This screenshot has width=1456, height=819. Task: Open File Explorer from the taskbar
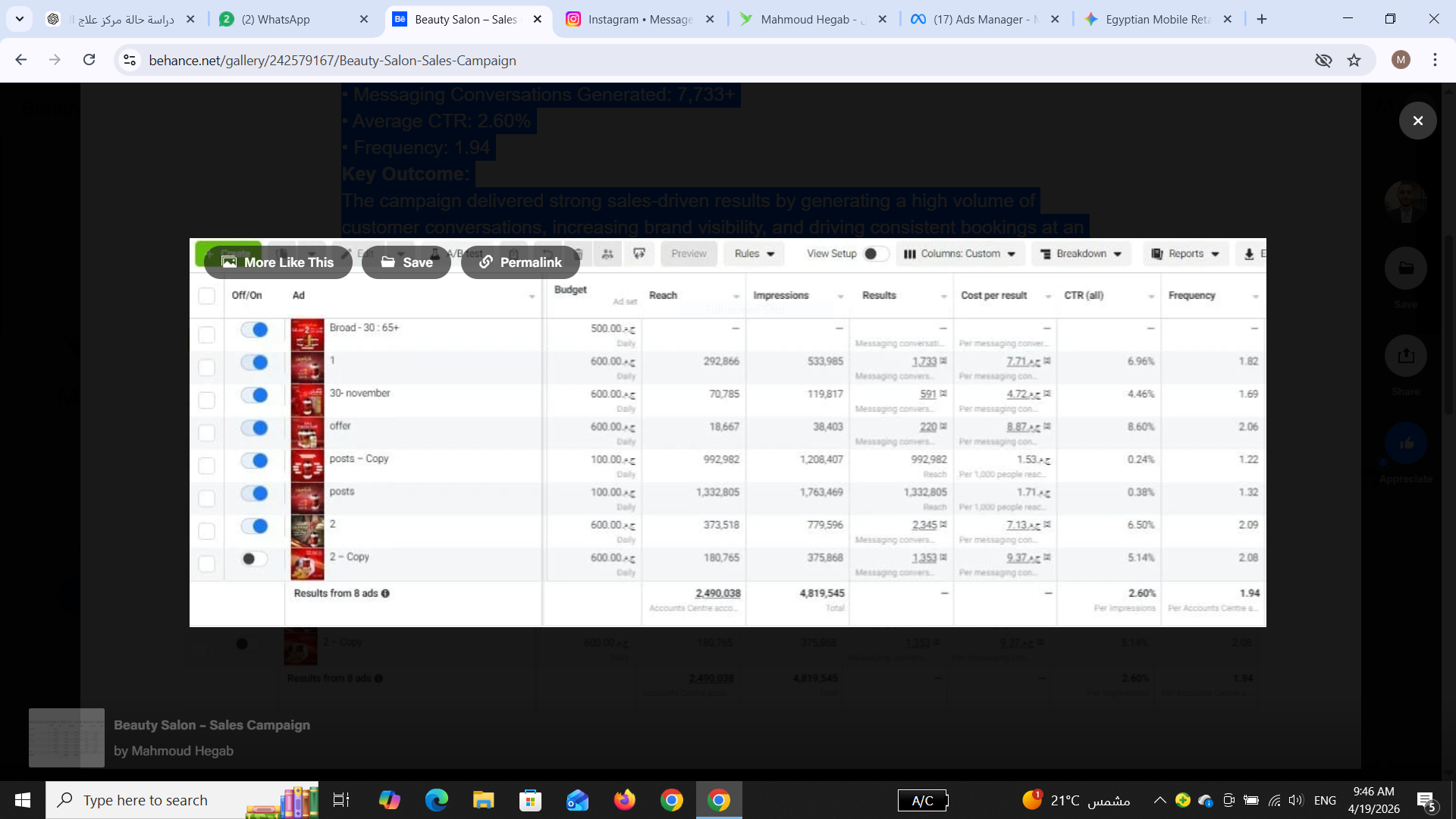(483, 800)
